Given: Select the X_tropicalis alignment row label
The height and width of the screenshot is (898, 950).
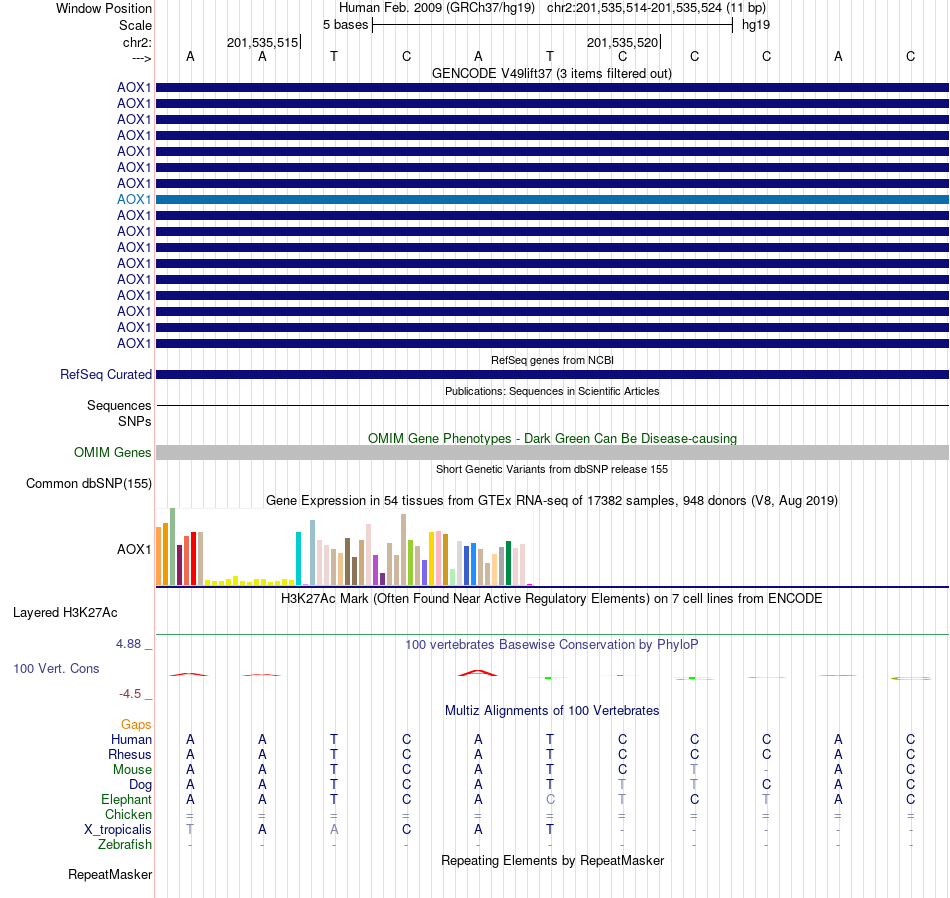Looking at the screenshot, I should pyautogui.click(x=118, y=830).
